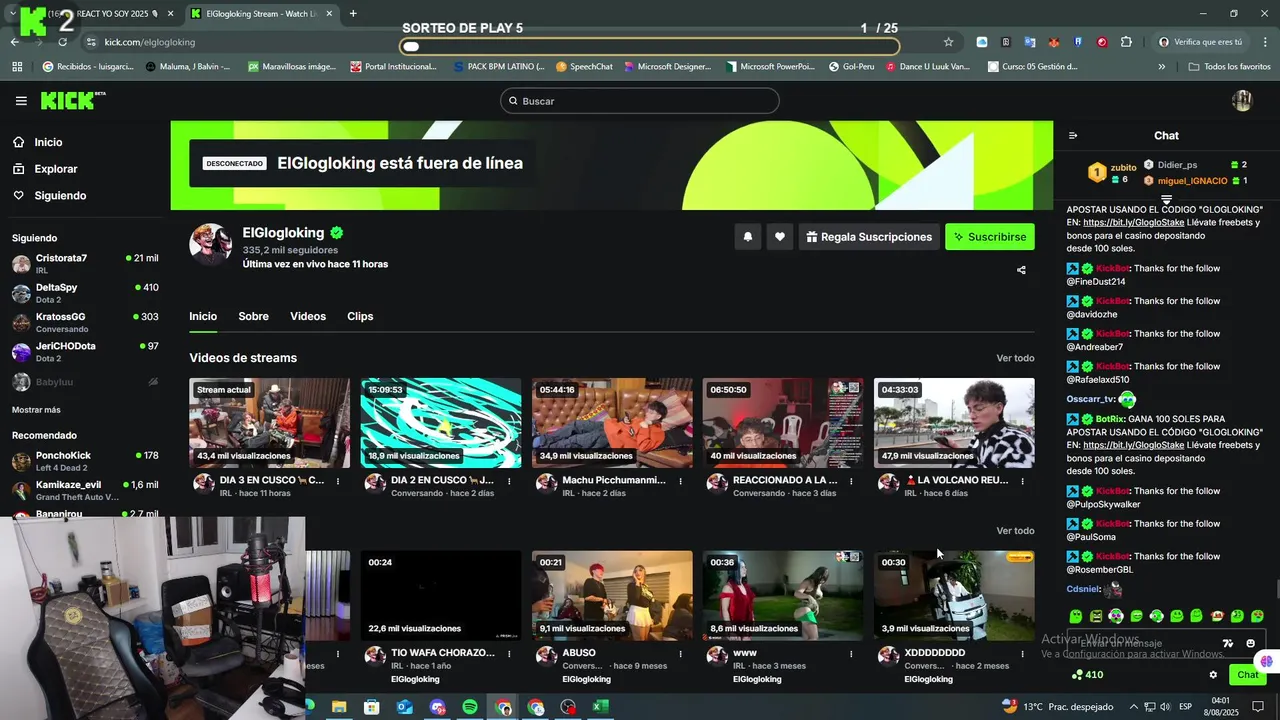Open the Todos los favoritos bookmarks folder
Screen dimensions: 1280x720
1229,67
